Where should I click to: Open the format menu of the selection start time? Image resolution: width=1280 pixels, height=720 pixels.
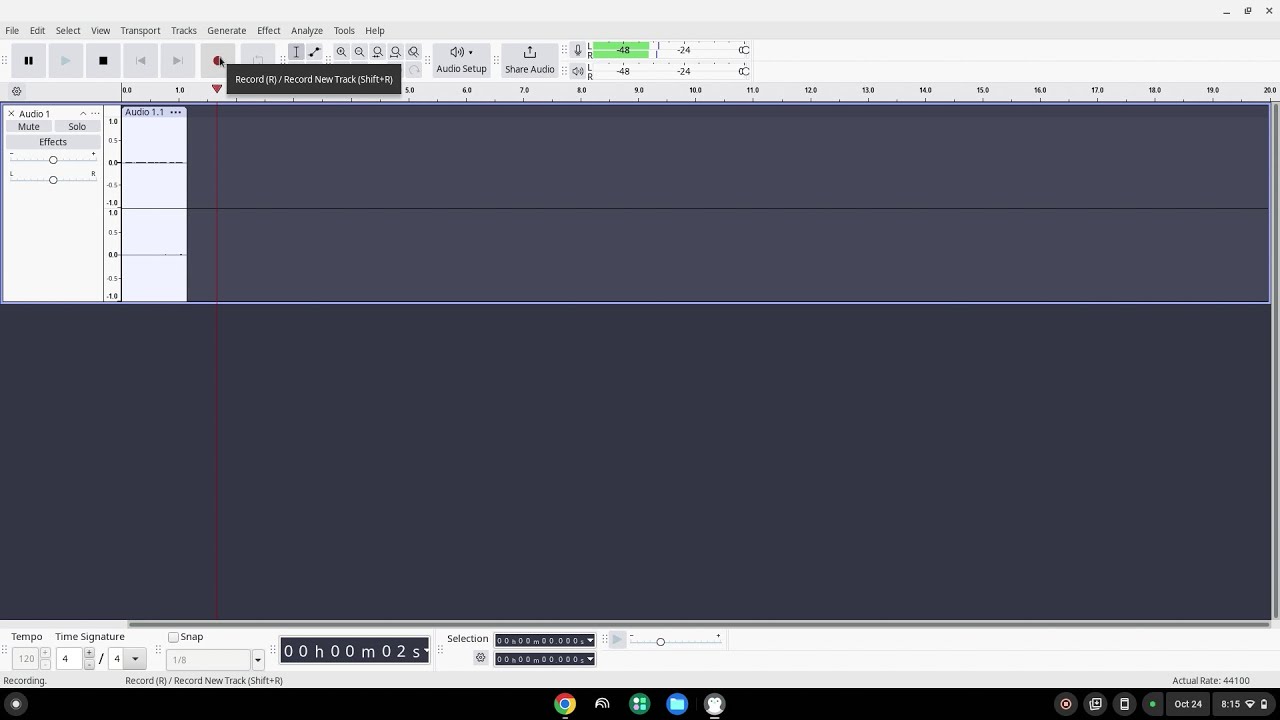(x=590, y=641)
